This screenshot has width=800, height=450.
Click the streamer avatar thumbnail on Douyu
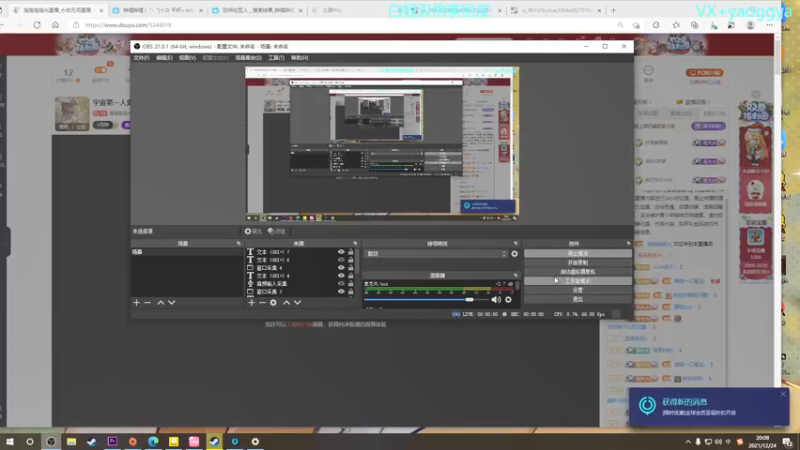pos(71,113)
